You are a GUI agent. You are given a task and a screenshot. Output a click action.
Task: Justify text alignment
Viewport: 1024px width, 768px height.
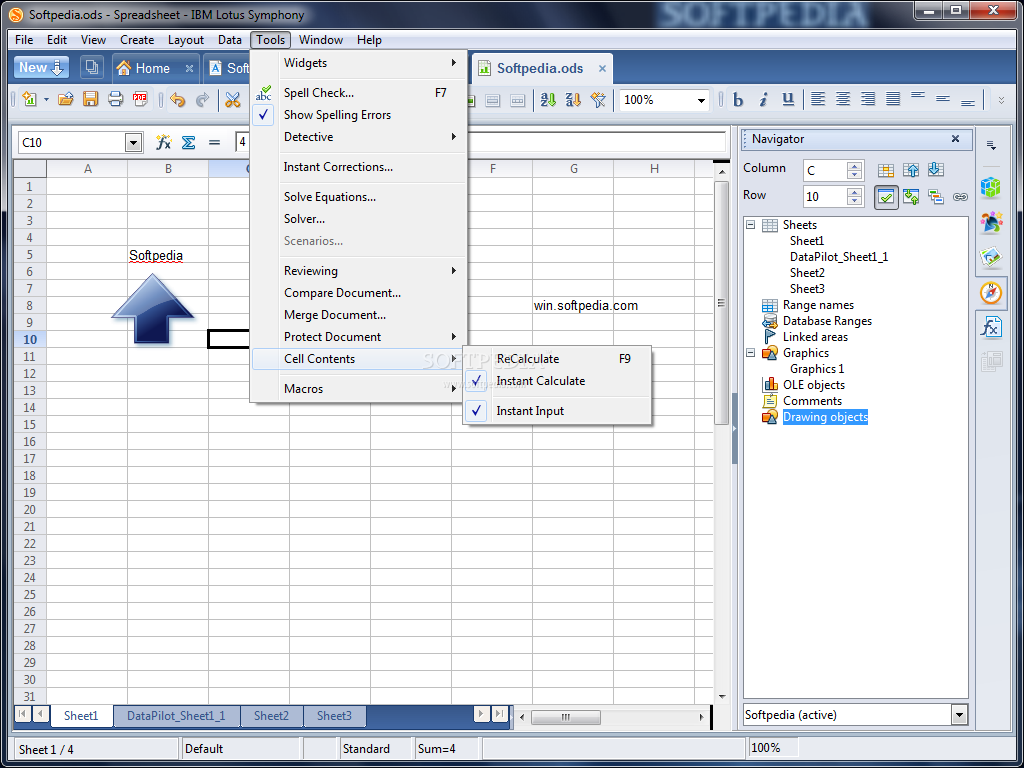(893, 99)
